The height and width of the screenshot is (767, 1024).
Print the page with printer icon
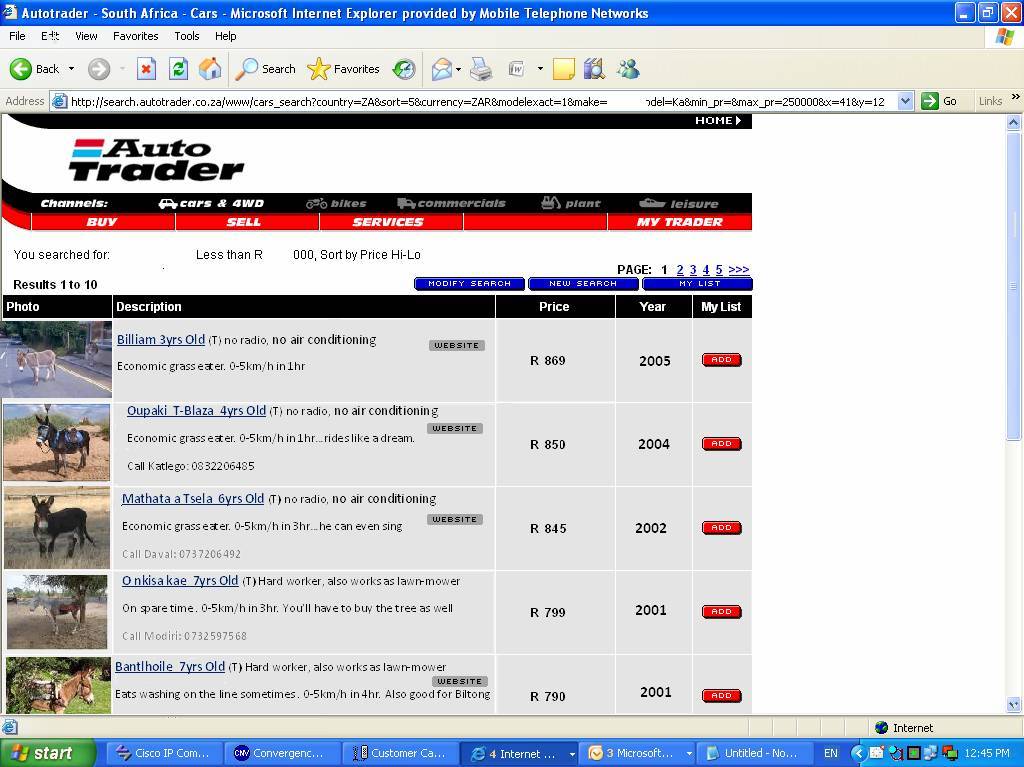[481, 69]
